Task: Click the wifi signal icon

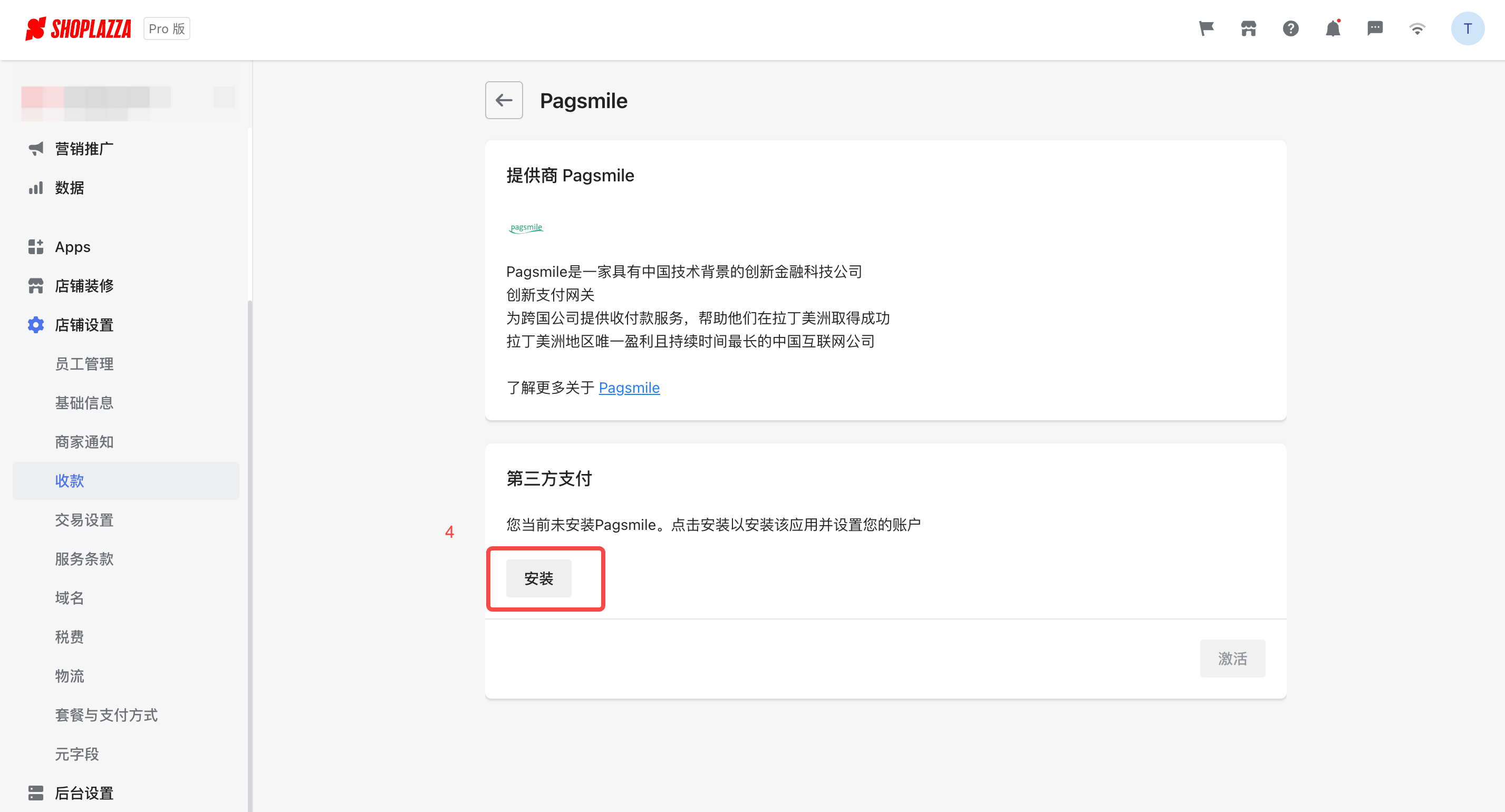Action: [x=1417, y=28]
